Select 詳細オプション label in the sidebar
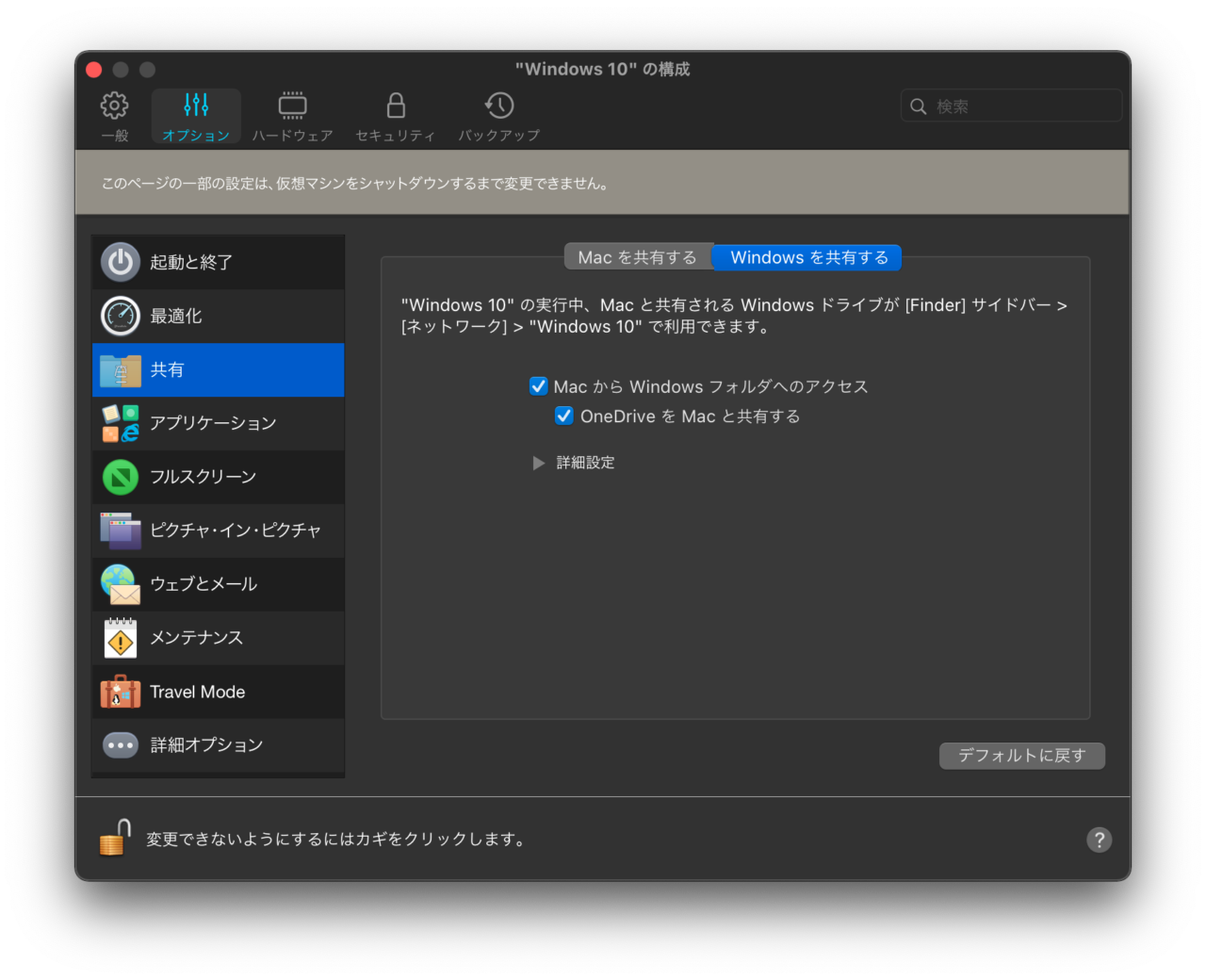 (x=206, y=745)
